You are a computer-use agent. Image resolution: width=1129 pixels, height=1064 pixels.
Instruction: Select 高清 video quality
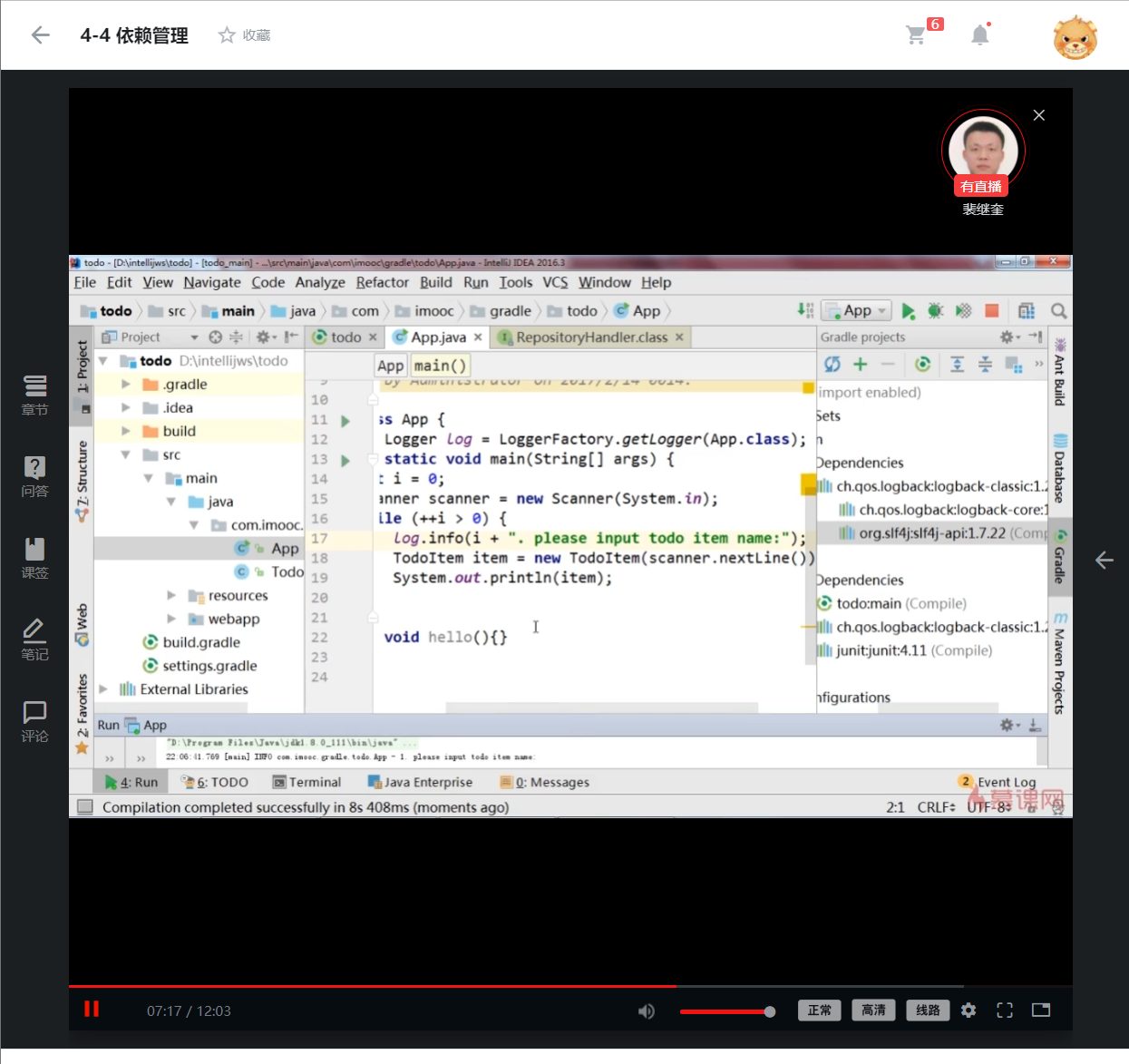(874, 1010)
